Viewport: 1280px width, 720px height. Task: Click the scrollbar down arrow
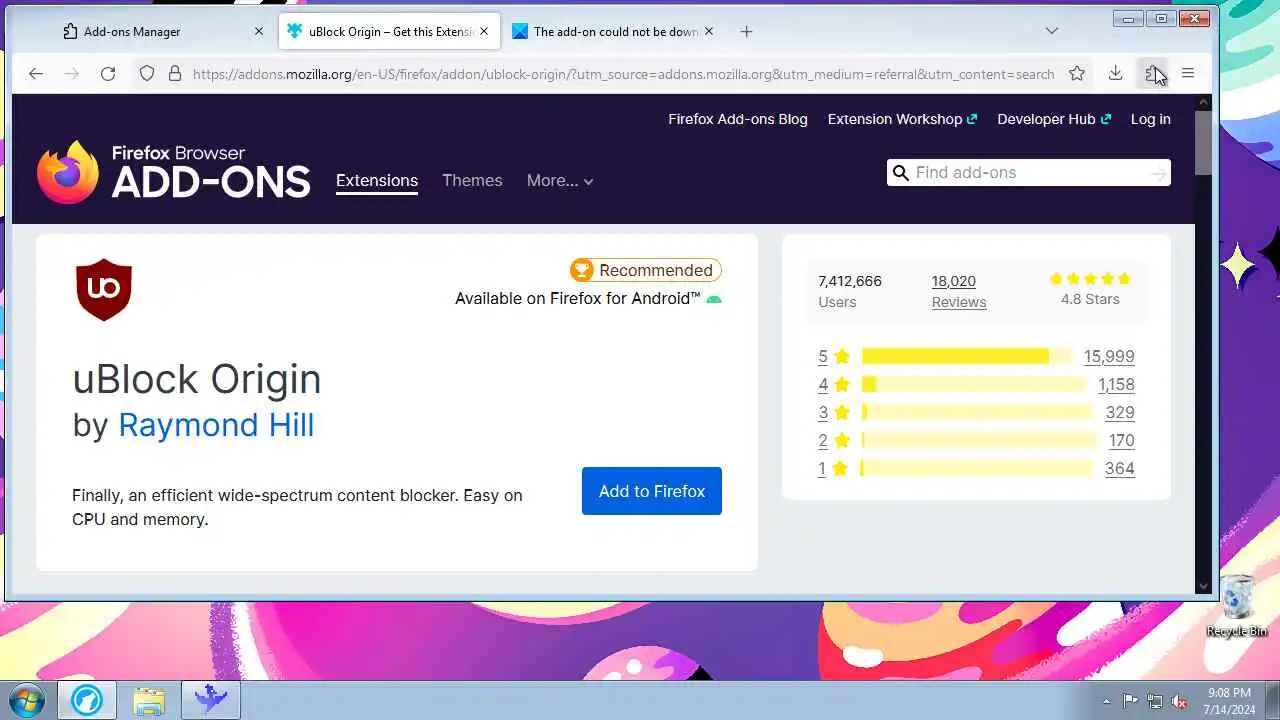point(1203,587)
